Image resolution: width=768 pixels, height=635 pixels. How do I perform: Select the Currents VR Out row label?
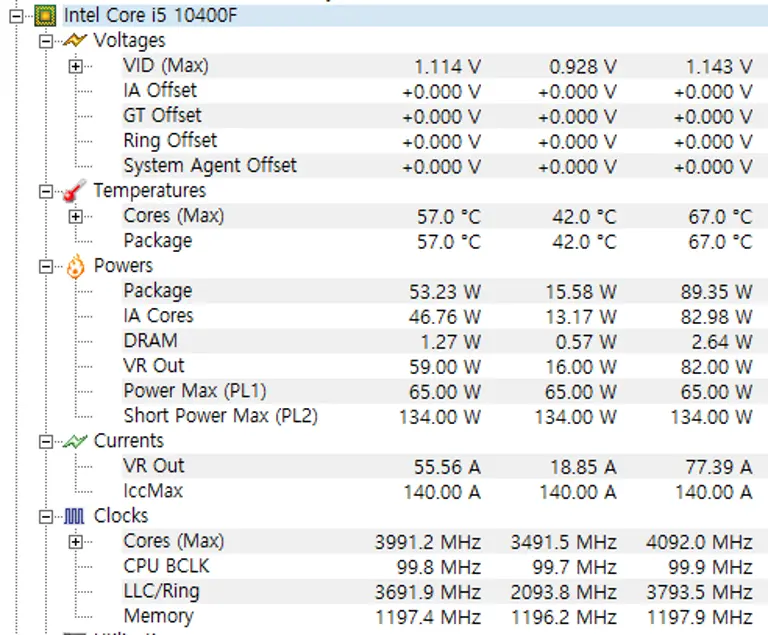[154, 465]
